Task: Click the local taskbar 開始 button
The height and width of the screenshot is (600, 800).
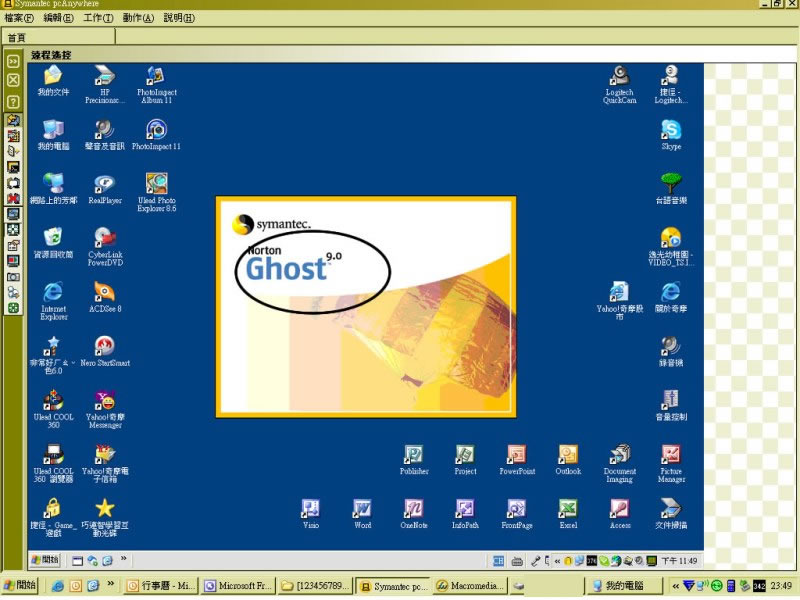Action: [20, 585]
